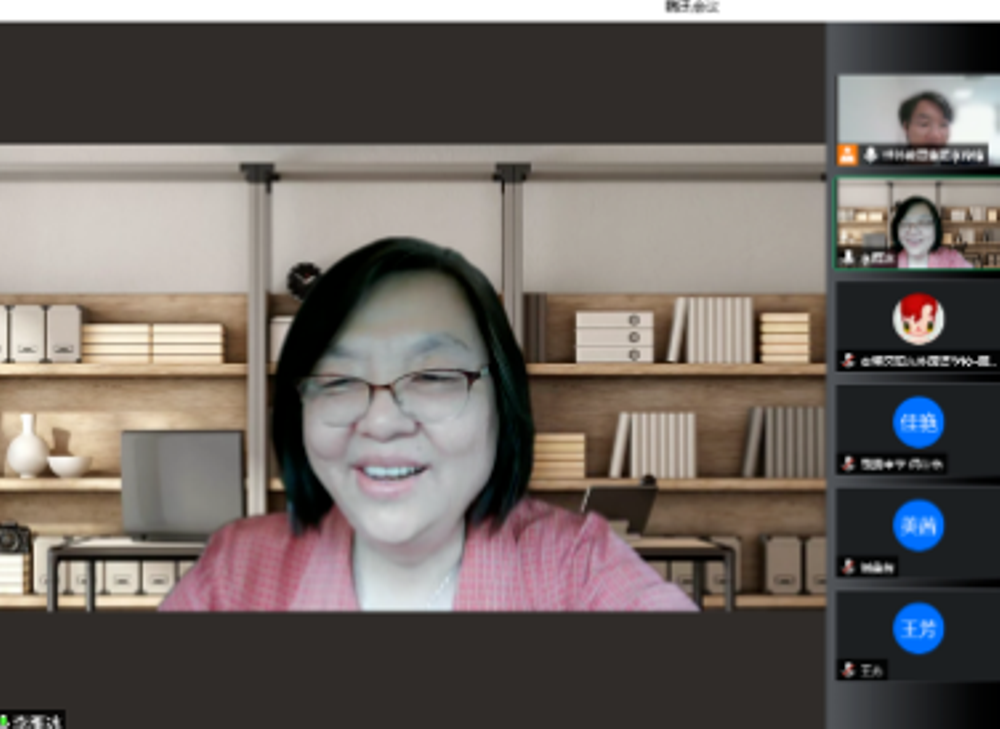Click muted mic icon under cartoon avatar

click(848, 361)
